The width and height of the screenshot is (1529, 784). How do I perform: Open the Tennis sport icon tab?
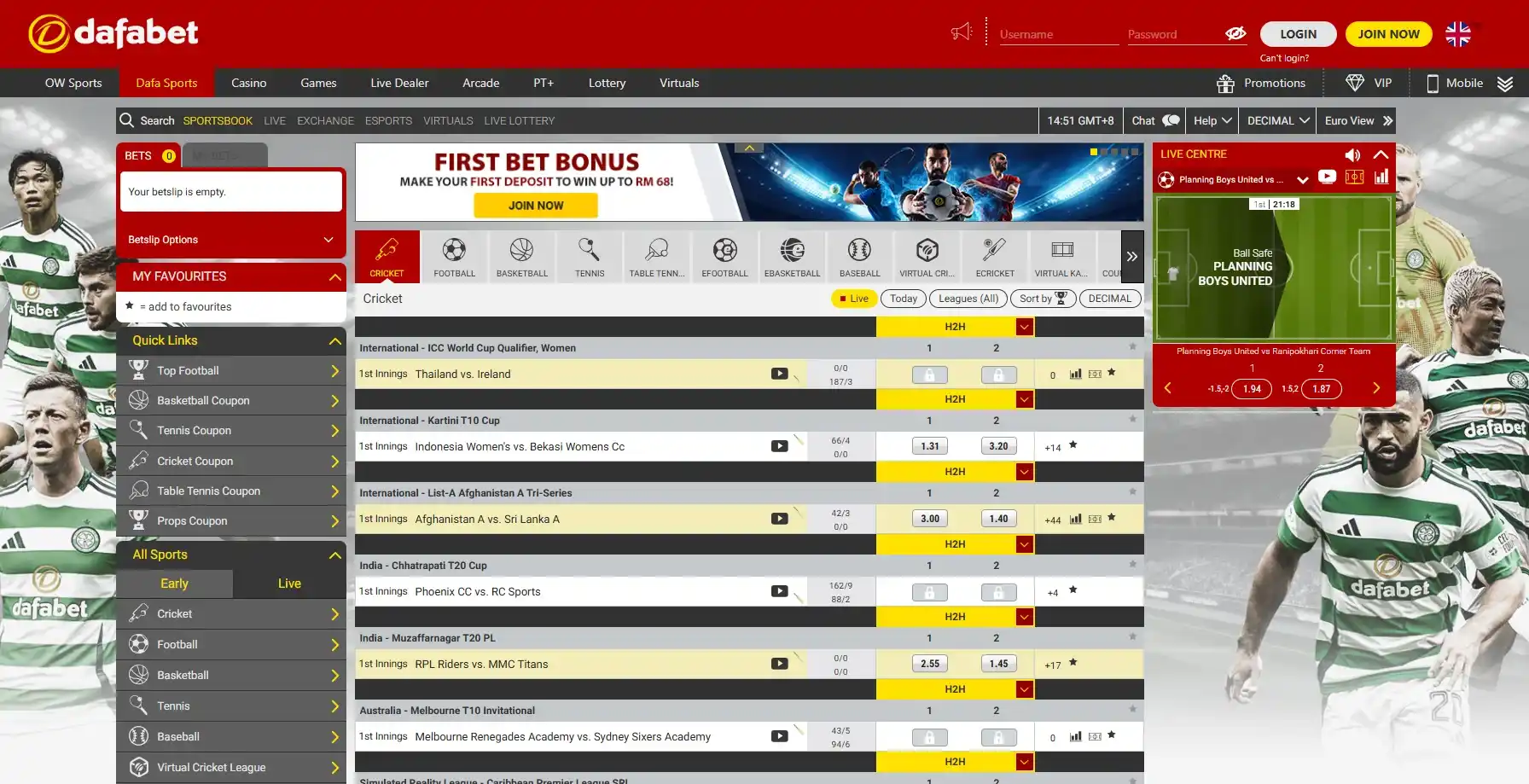point(589,256)
